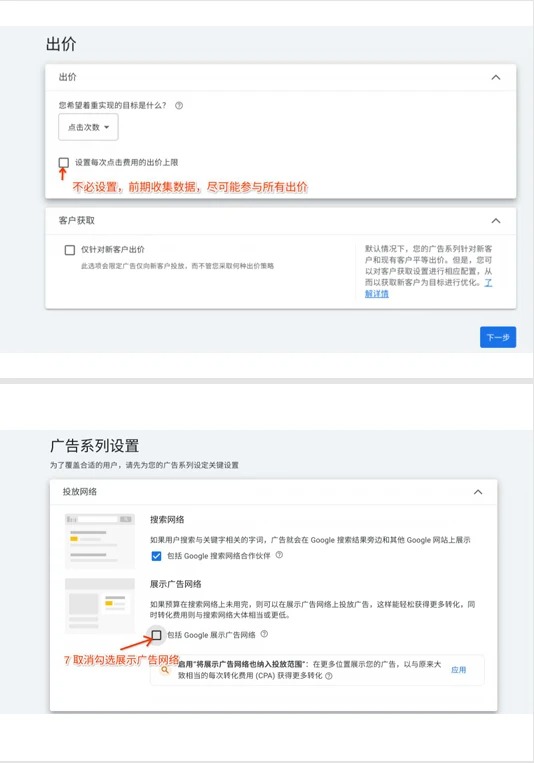
Task: Click the magnifier icon in the recommendation box
Action: pos(166,670)
